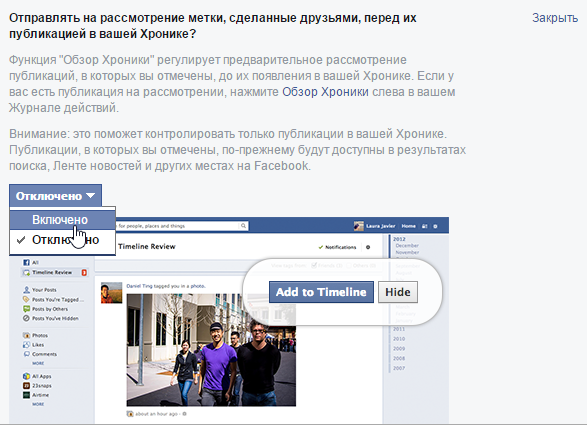Jump to 2009 in the timeline
This screenshot has width=587, height=426.
(x=399, y=349)
